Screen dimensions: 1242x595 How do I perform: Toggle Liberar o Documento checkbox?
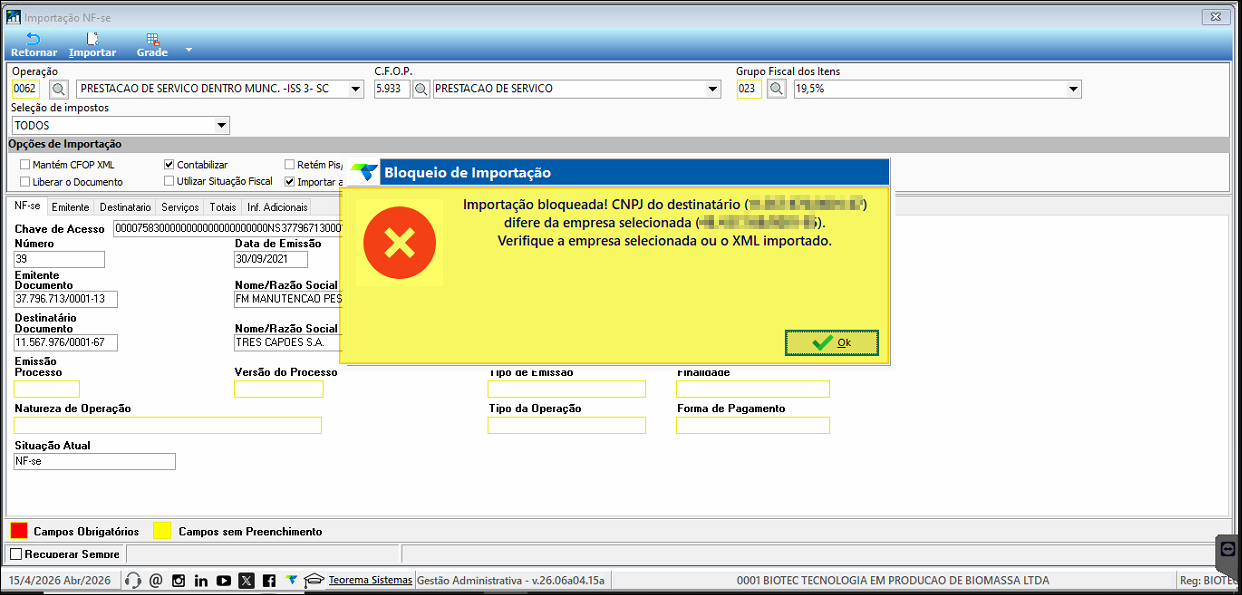25,182
